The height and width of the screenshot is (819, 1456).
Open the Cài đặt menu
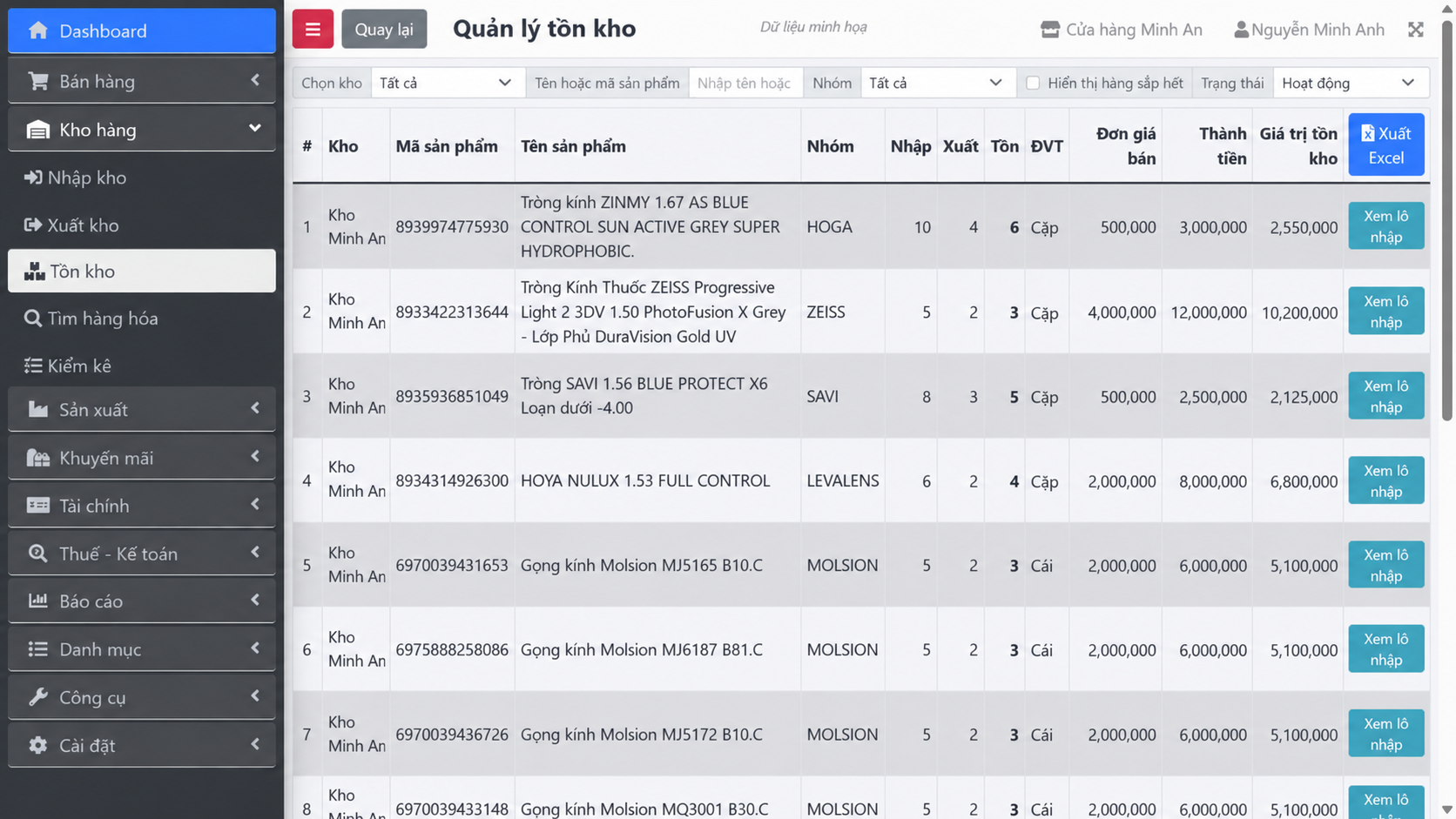click(x=142, y=745)
